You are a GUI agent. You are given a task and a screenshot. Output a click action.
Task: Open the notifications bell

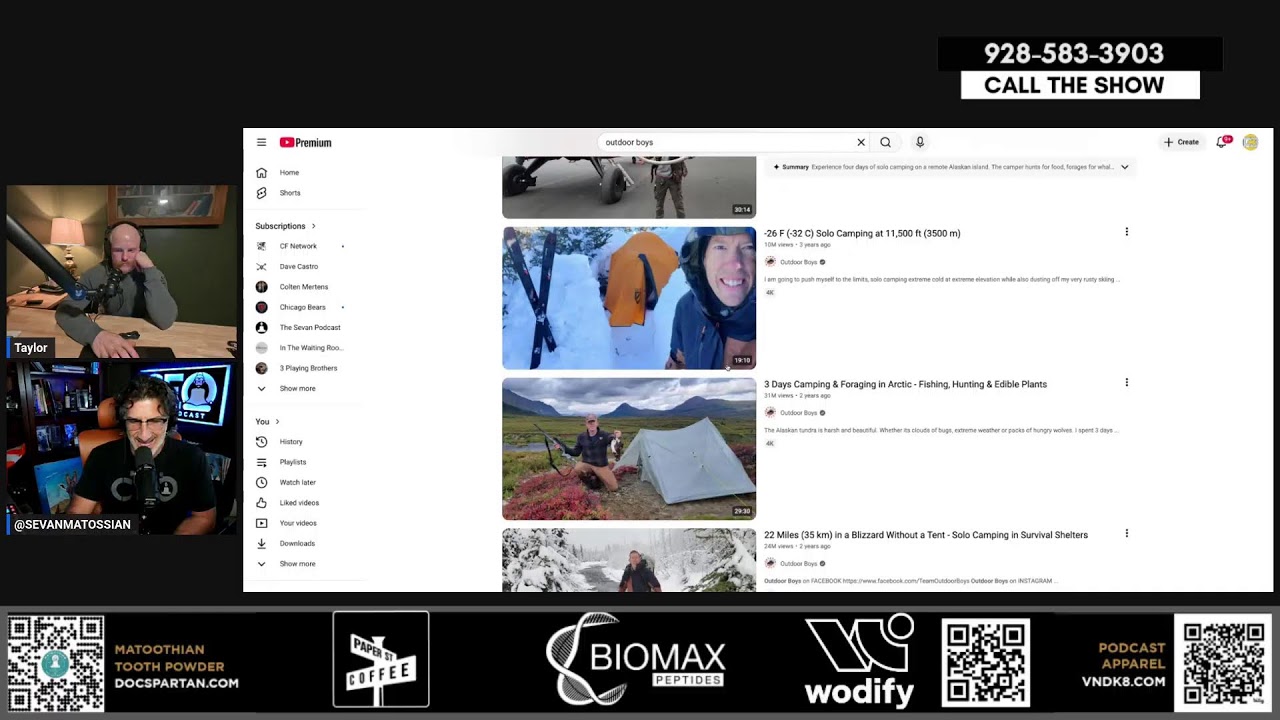pos(1221,142)
